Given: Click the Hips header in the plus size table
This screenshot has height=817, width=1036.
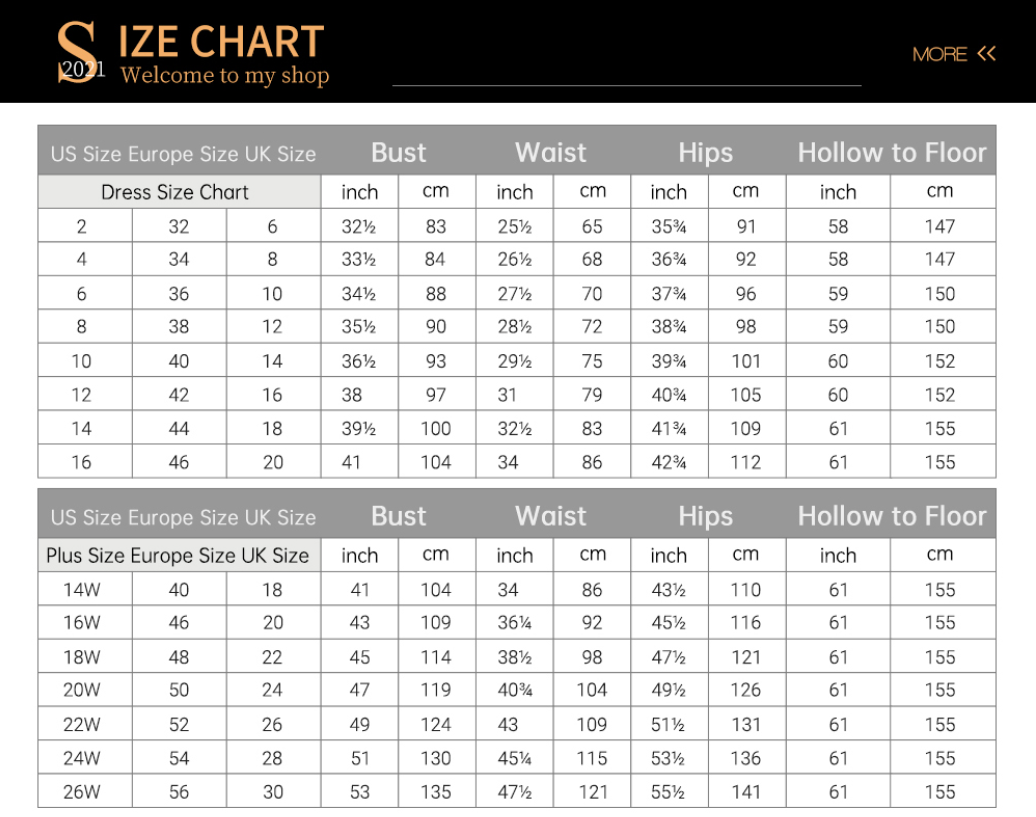Looking at the screenshot, I should coord(705,516).
